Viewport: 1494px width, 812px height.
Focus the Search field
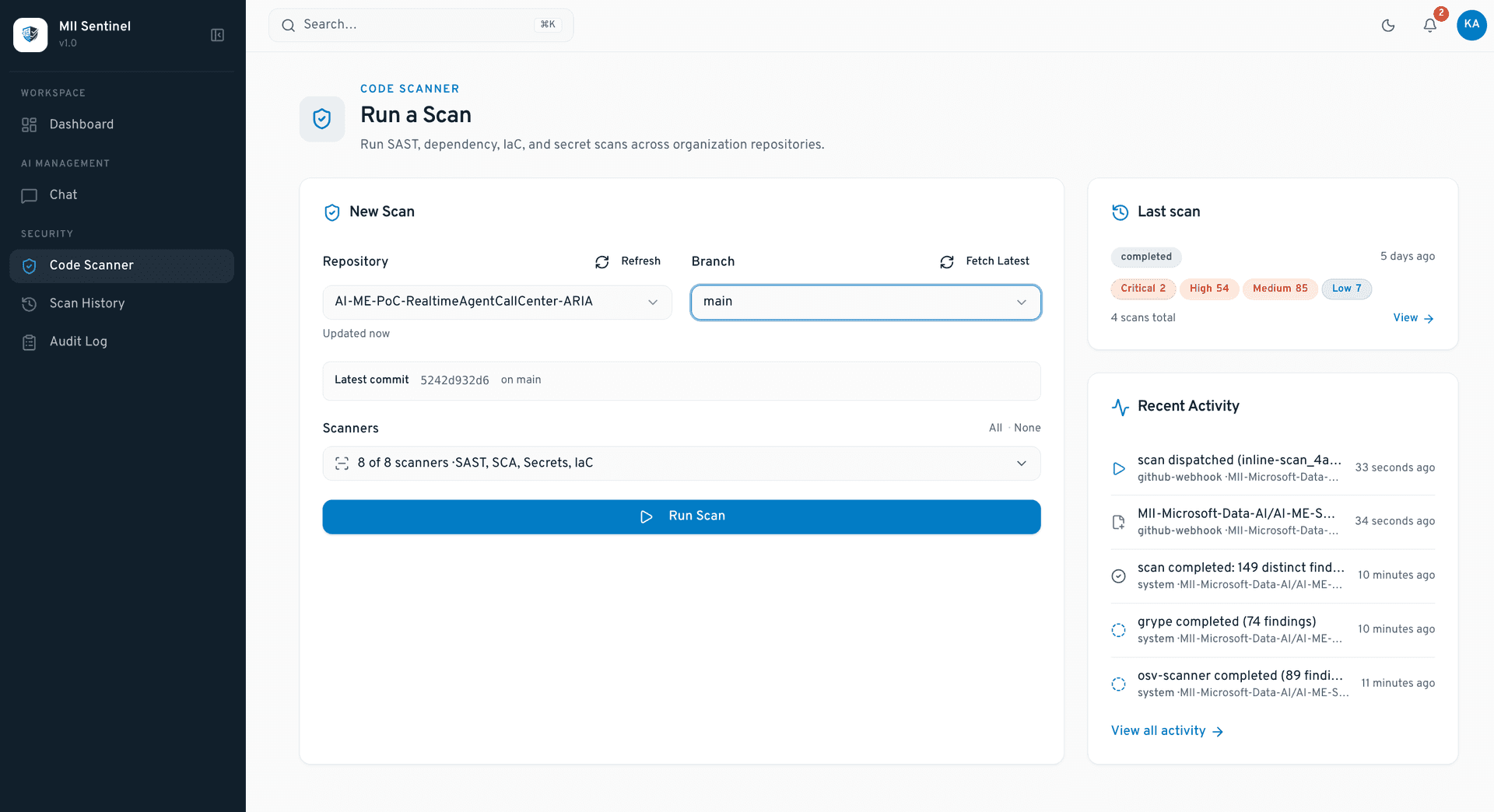pos(421,25)
